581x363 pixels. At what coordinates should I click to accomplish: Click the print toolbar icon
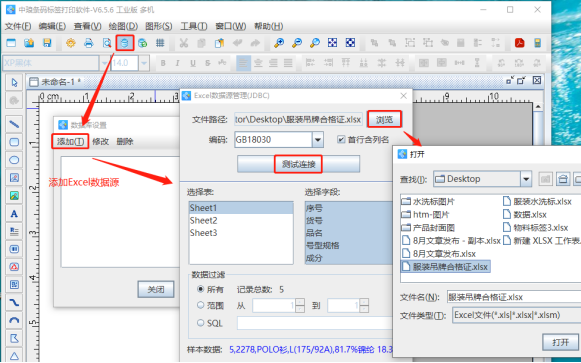(x=89, y=43)
